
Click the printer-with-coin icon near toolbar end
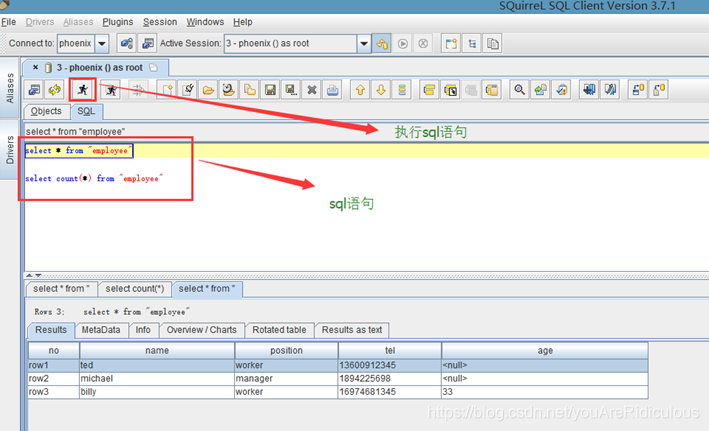(638, 90)
